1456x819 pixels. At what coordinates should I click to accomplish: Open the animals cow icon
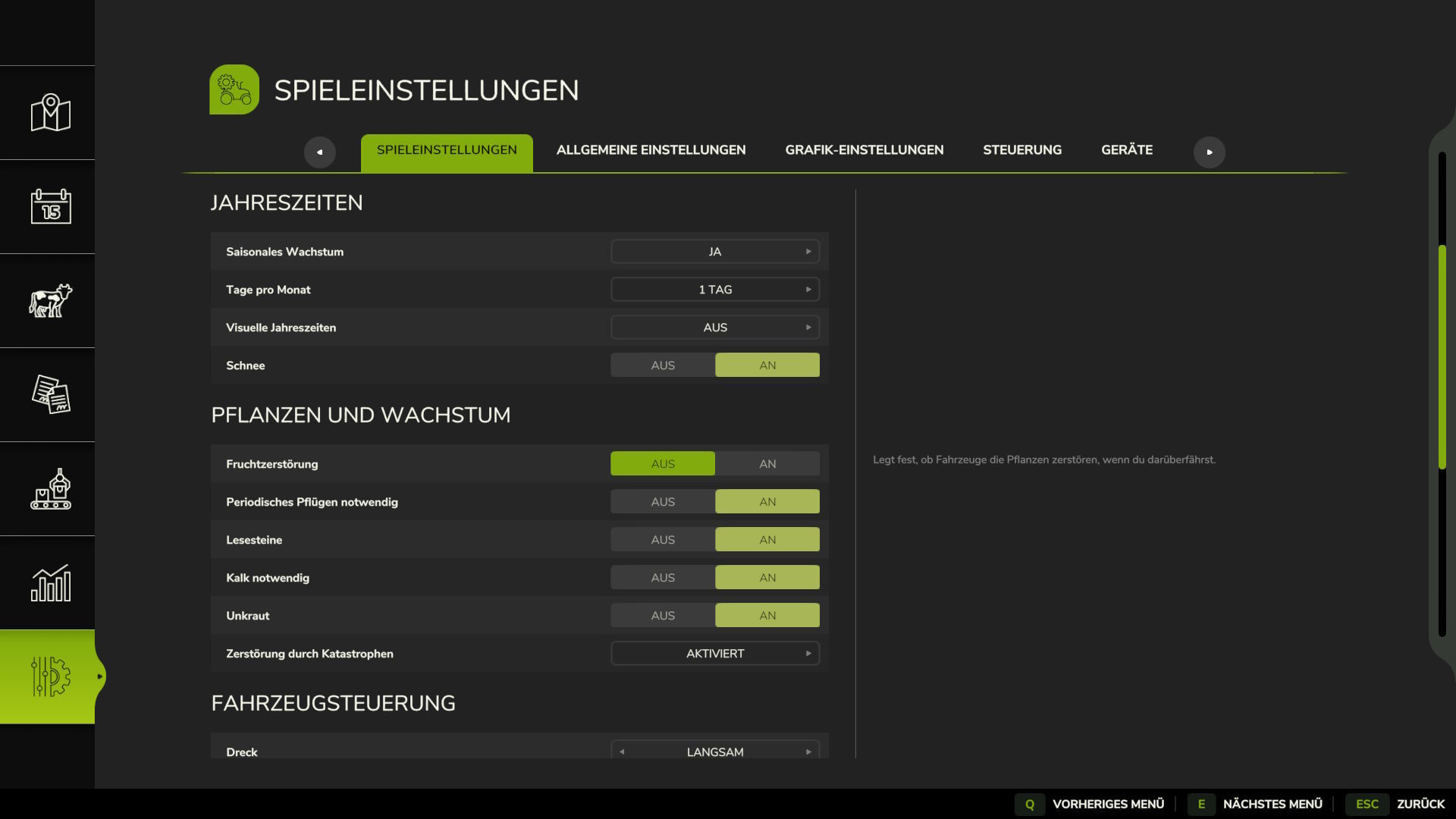[50, 300]
